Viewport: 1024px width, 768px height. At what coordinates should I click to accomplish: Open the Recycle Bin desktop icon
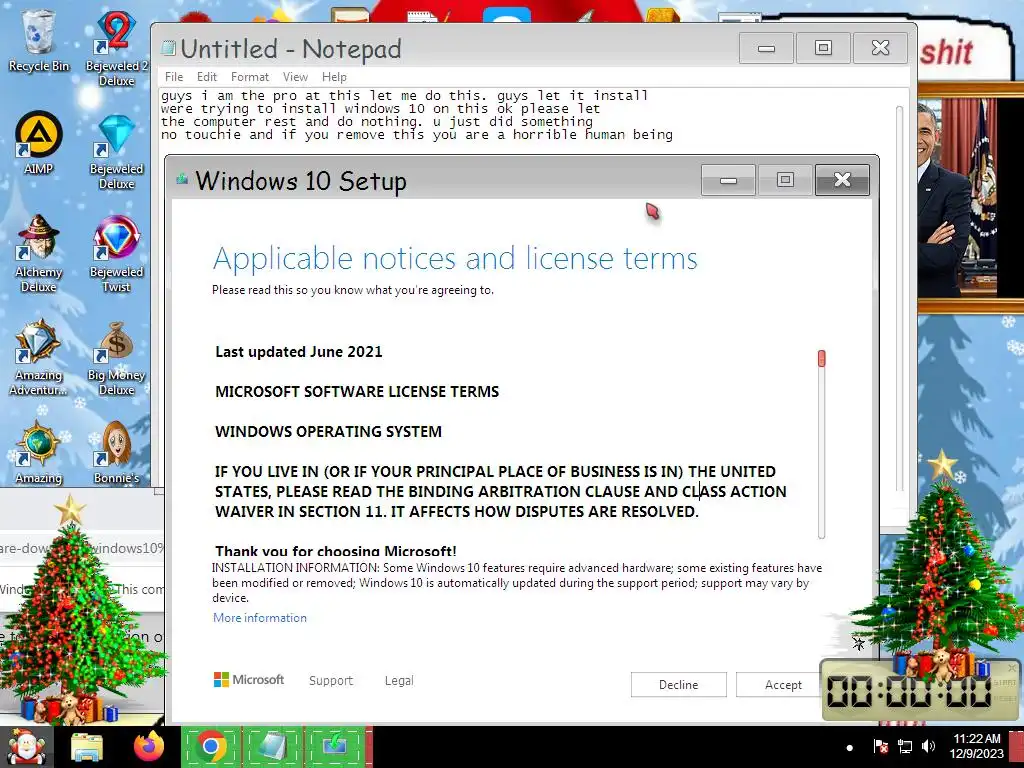tap(39, 40)
